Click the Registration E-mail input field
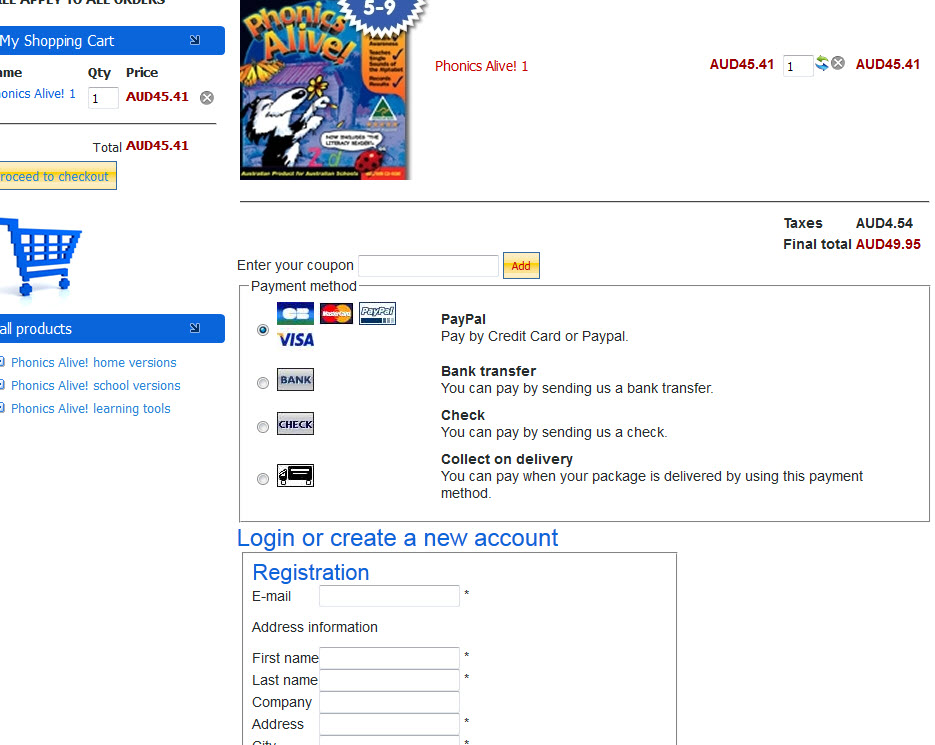This screenshot has width=935, height=745. click(x=389, y=596)
